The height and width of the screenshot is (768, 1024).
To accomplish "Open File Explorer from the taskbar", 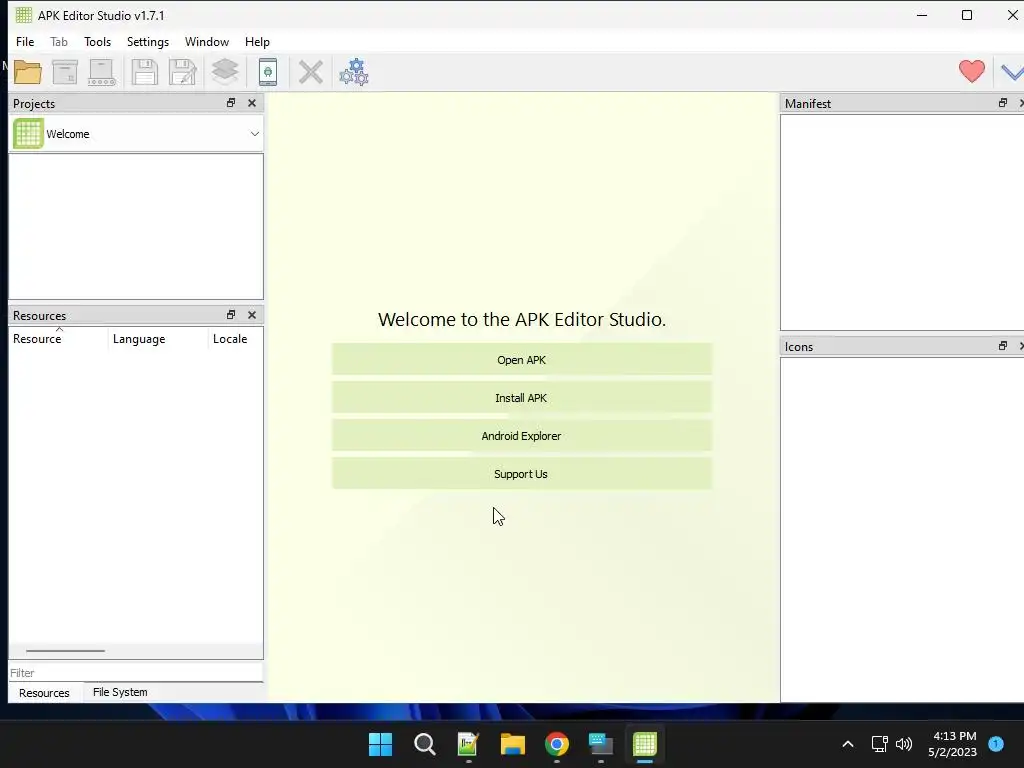I will pos(513,744).
